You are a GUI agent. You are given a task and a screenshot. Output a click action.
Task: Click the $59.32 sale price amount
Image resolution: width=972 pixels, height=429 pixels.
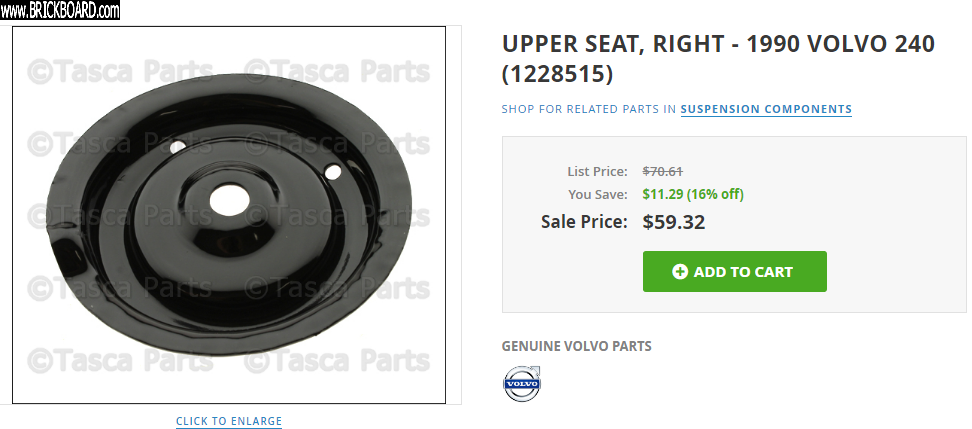click(x=673, y=222)
